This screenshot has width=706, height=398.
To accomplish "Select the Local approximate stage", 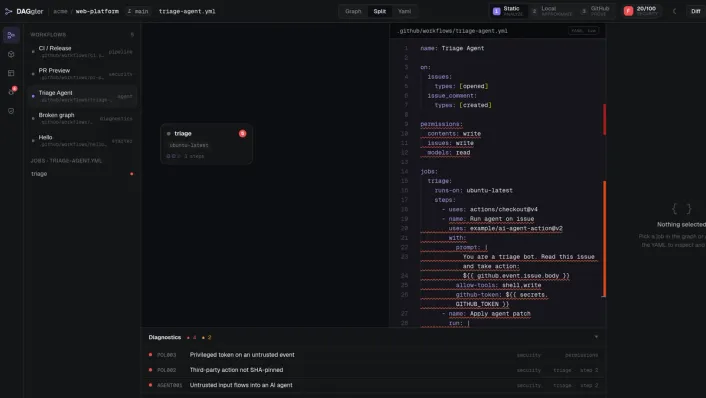I will coord(552,11).
